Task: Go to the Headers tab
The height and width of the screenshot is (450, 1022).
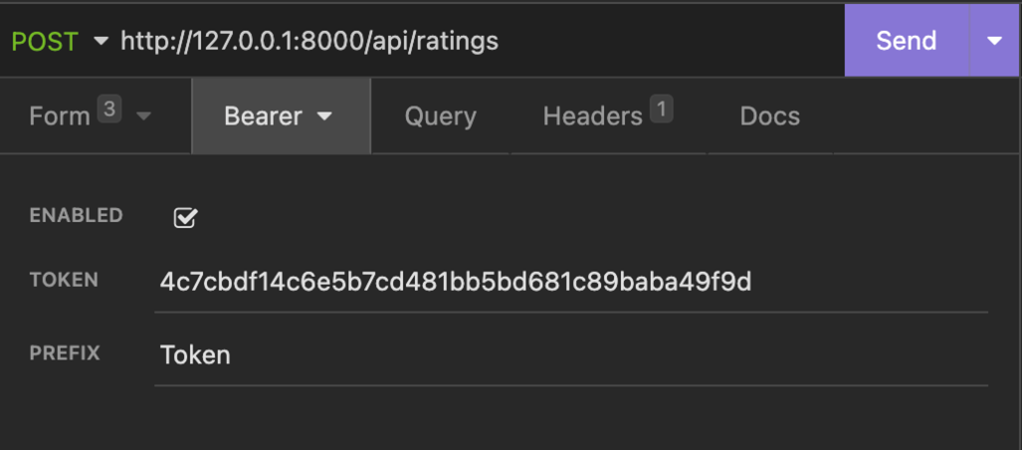Action: pyautogui.click(x=592, y=116)
